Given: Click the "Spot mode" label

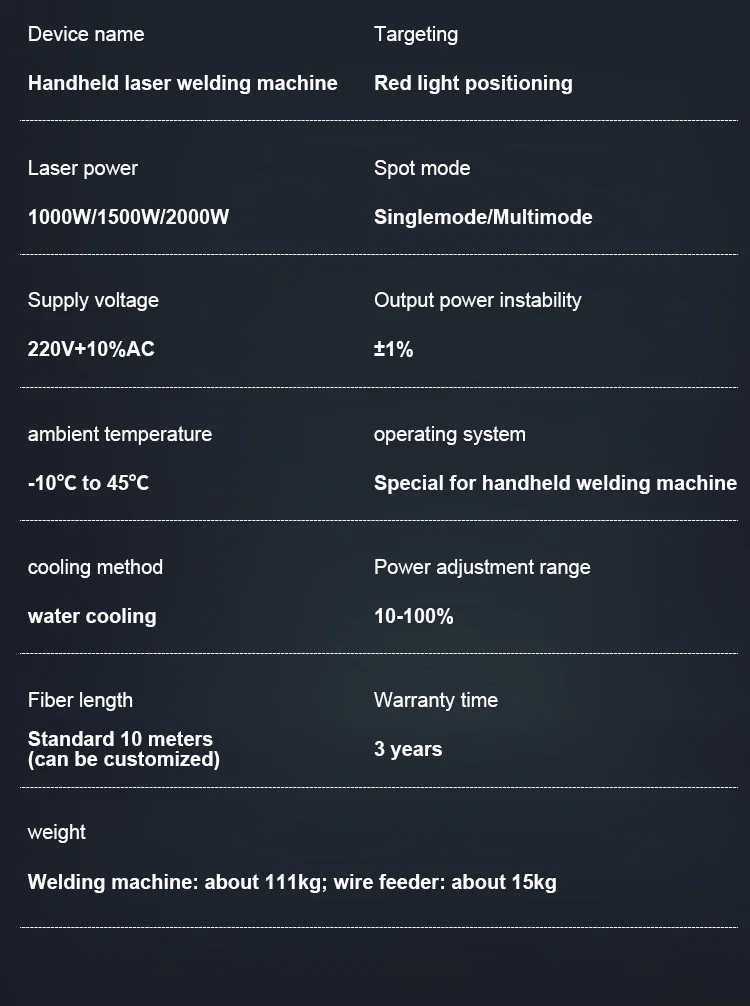Looking at the screenshot, I should click(422, 168).
